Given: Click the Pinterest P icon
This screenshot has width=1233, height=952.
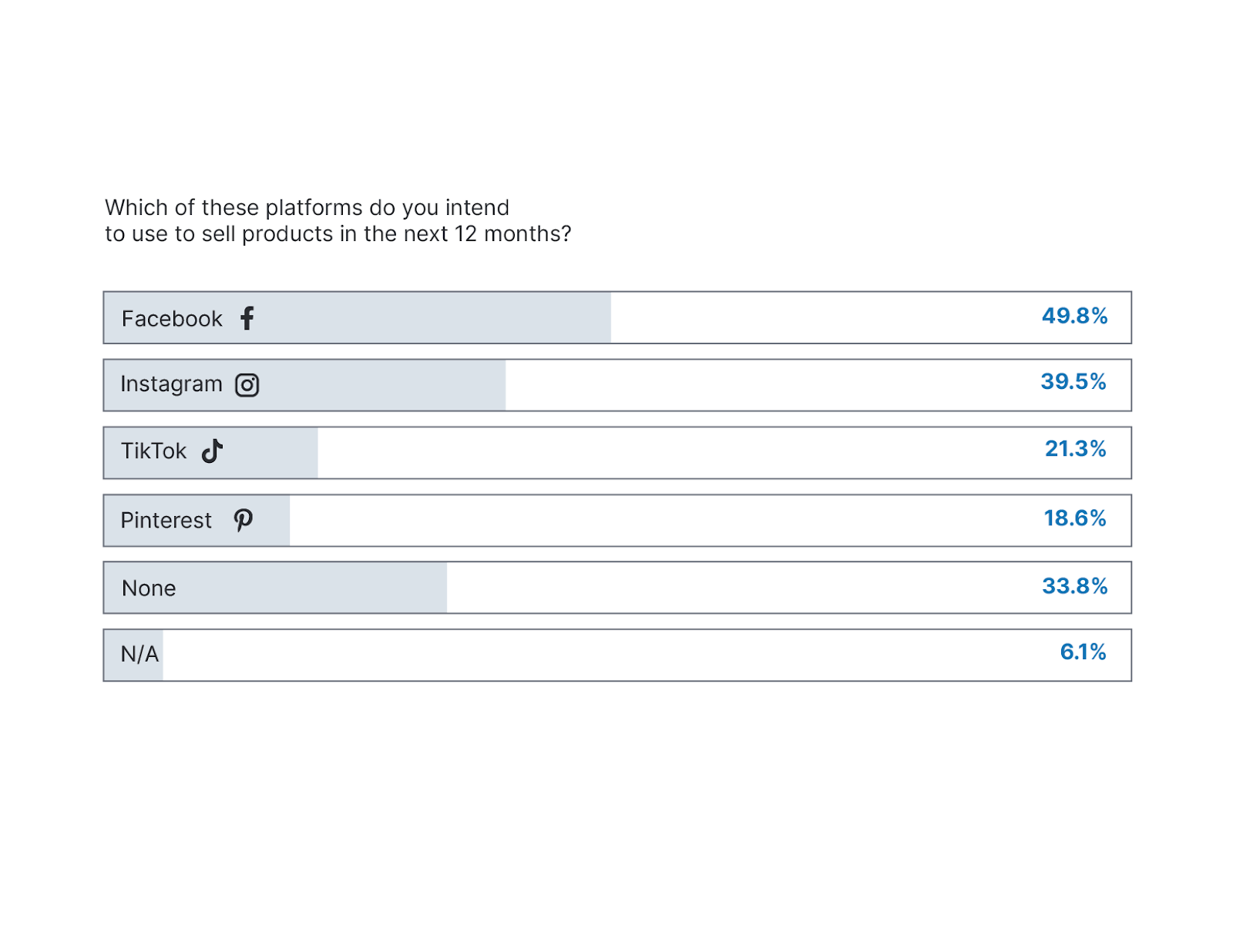Looking at the screenshot, I should pyautogui.click(x=244, y=520).
